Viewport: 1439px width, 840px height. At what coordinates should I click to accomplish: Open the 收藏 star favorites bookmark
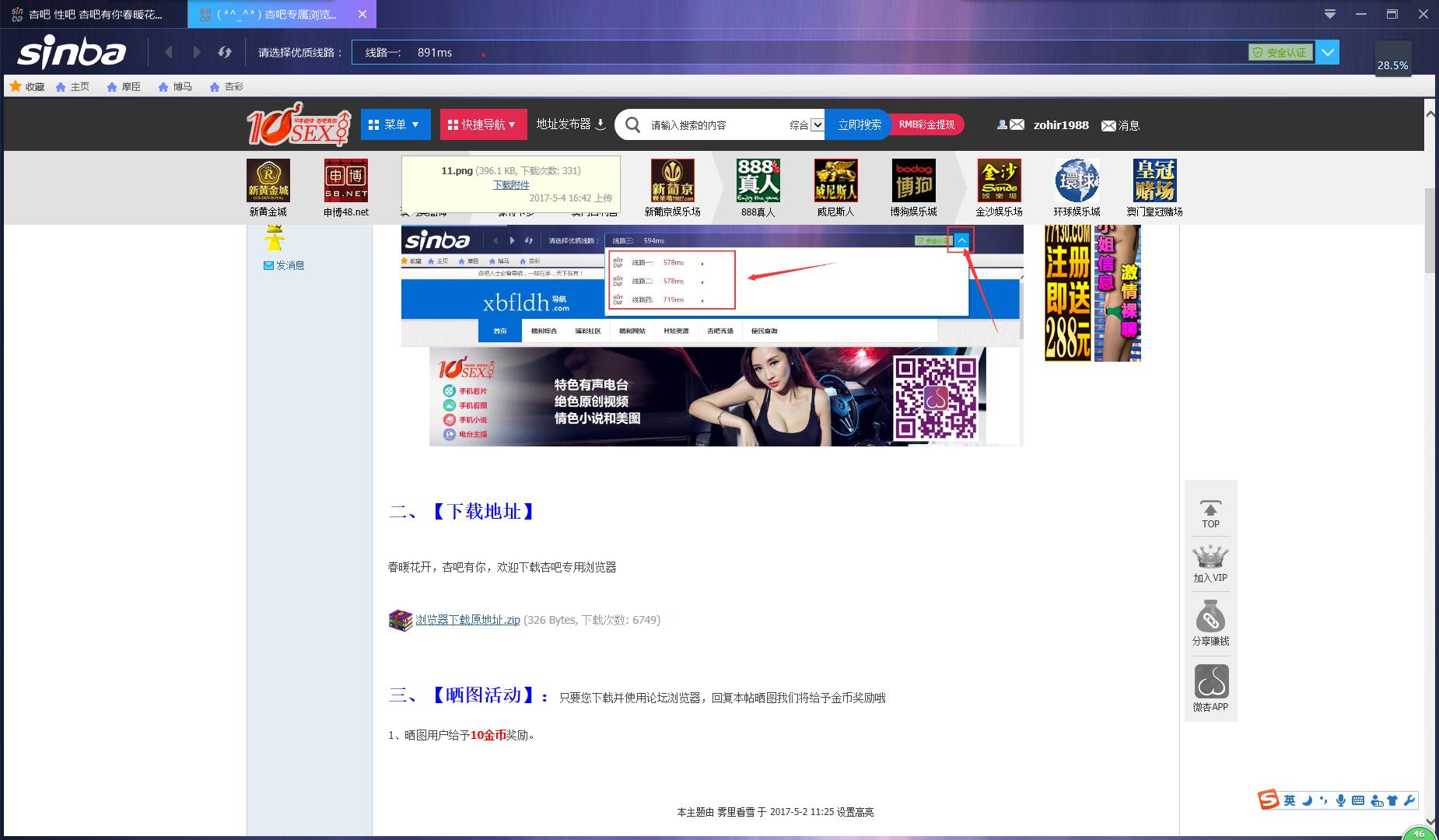pos(27,86)
